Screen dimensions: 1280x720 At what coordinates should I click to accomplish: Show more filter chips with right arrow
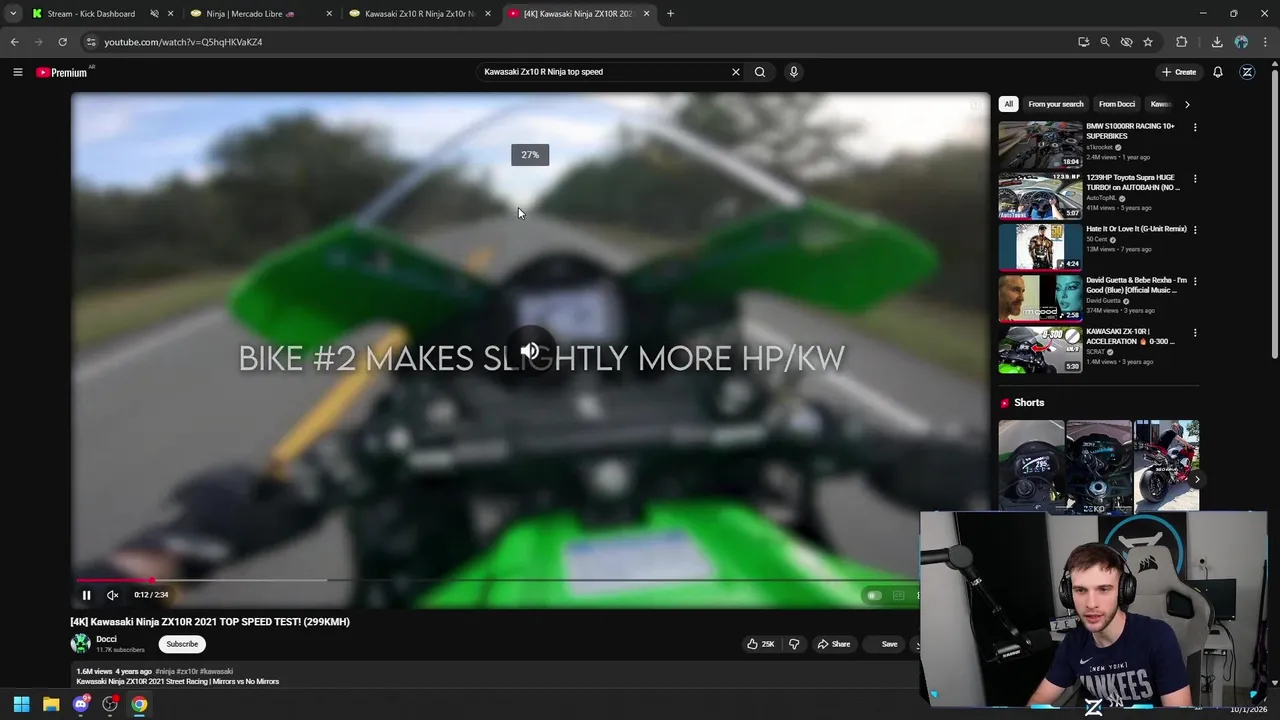(x=1187, y=104)
